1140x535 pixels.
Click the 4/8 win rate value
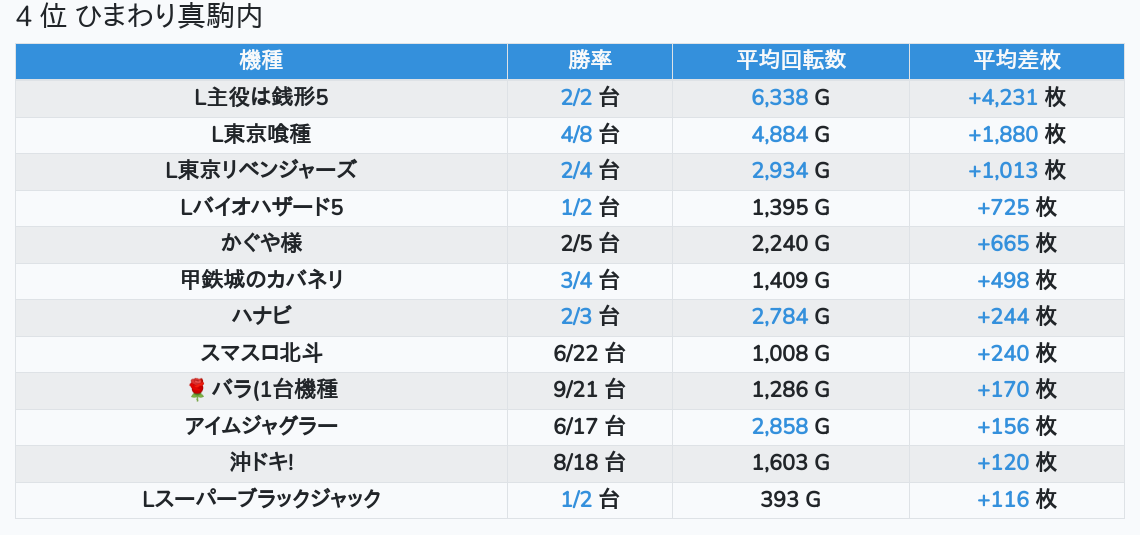click(577, 134)
